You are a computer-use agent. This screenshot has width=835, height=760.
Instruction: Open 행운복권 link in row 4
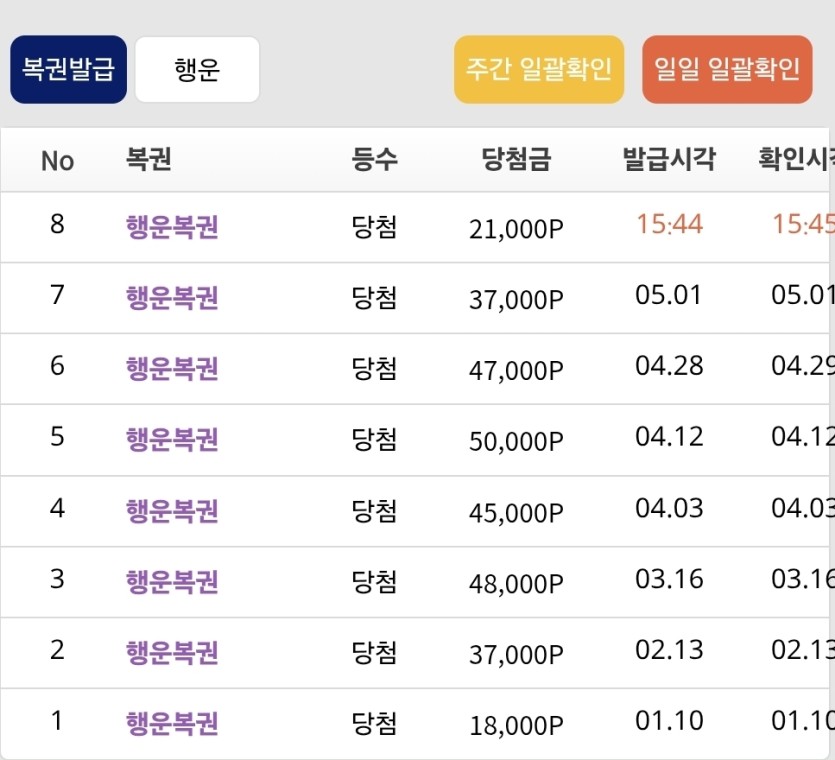coord(172,511)
